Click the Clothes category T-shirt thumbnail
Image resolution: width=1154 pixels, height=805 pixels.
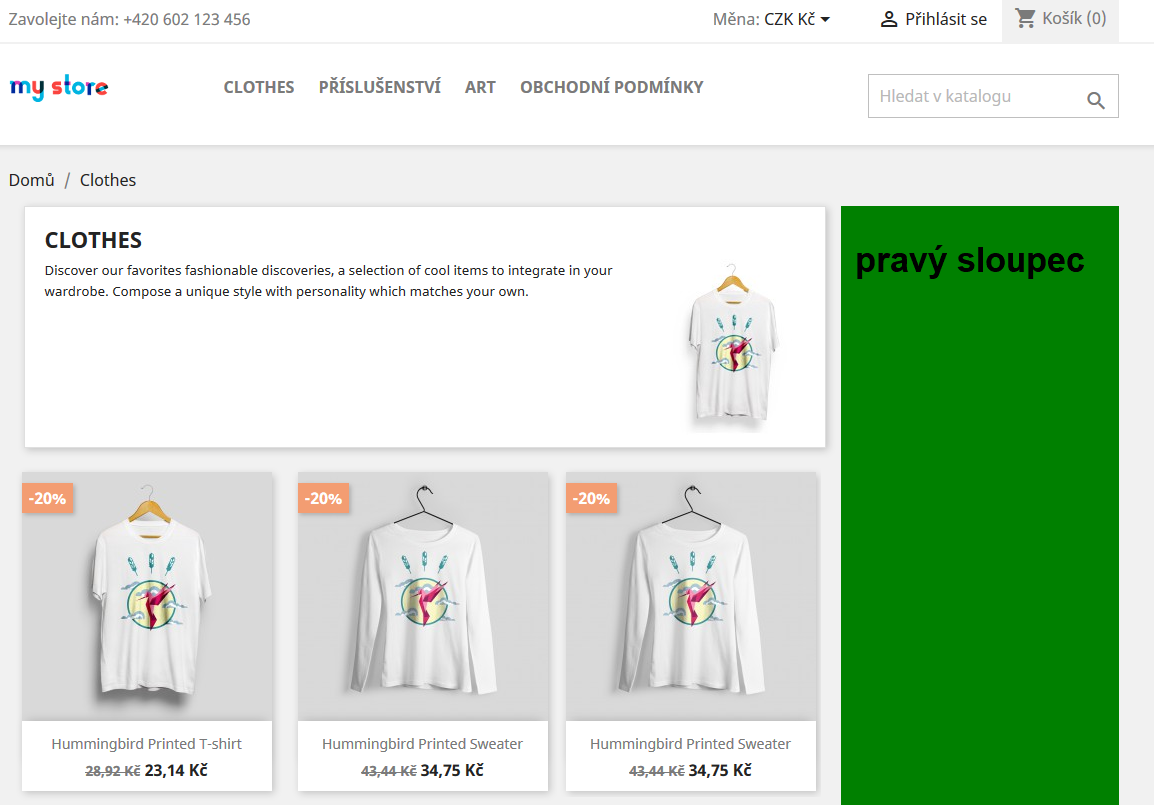pyautogui.click(x=732, y=344)
